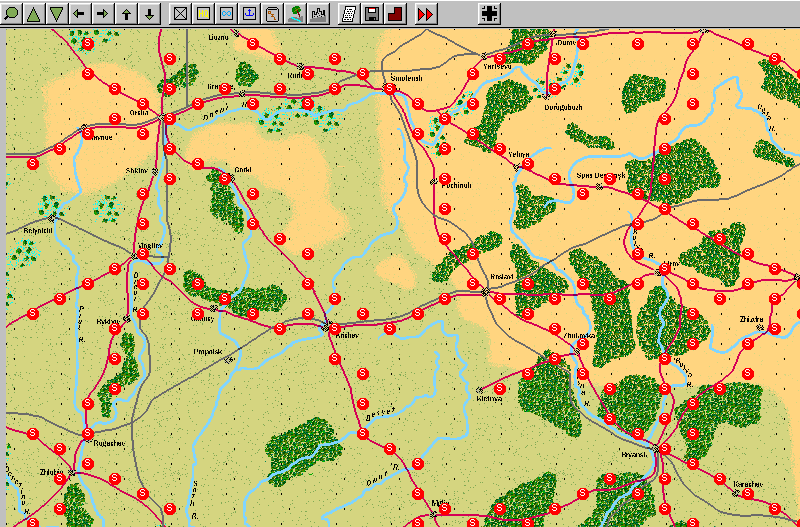
Task: Click the blue anchor toolbar icon
Action: tap(249, 14)
